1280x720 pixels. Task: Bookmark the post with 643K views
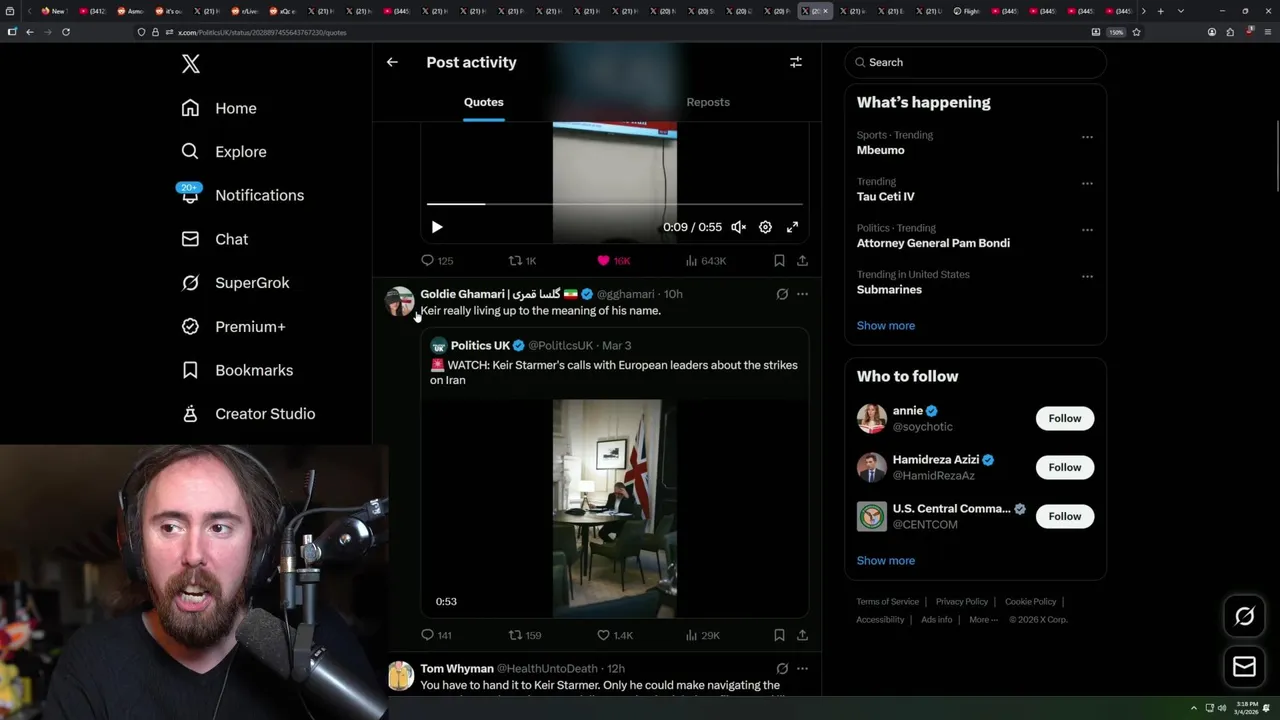(x=779, y=260)
